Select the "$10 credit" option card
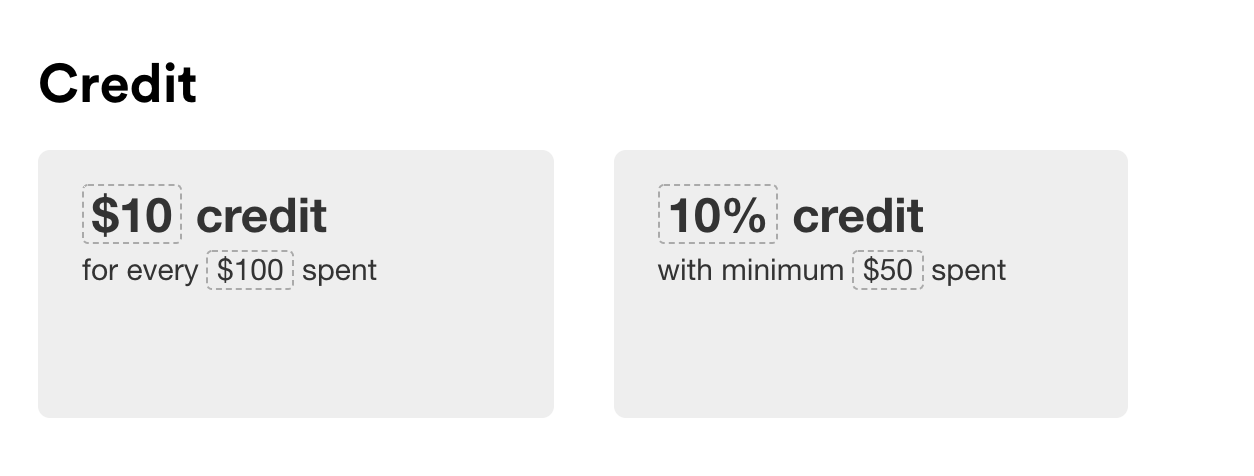1254x476 pixels. [296, 284]
